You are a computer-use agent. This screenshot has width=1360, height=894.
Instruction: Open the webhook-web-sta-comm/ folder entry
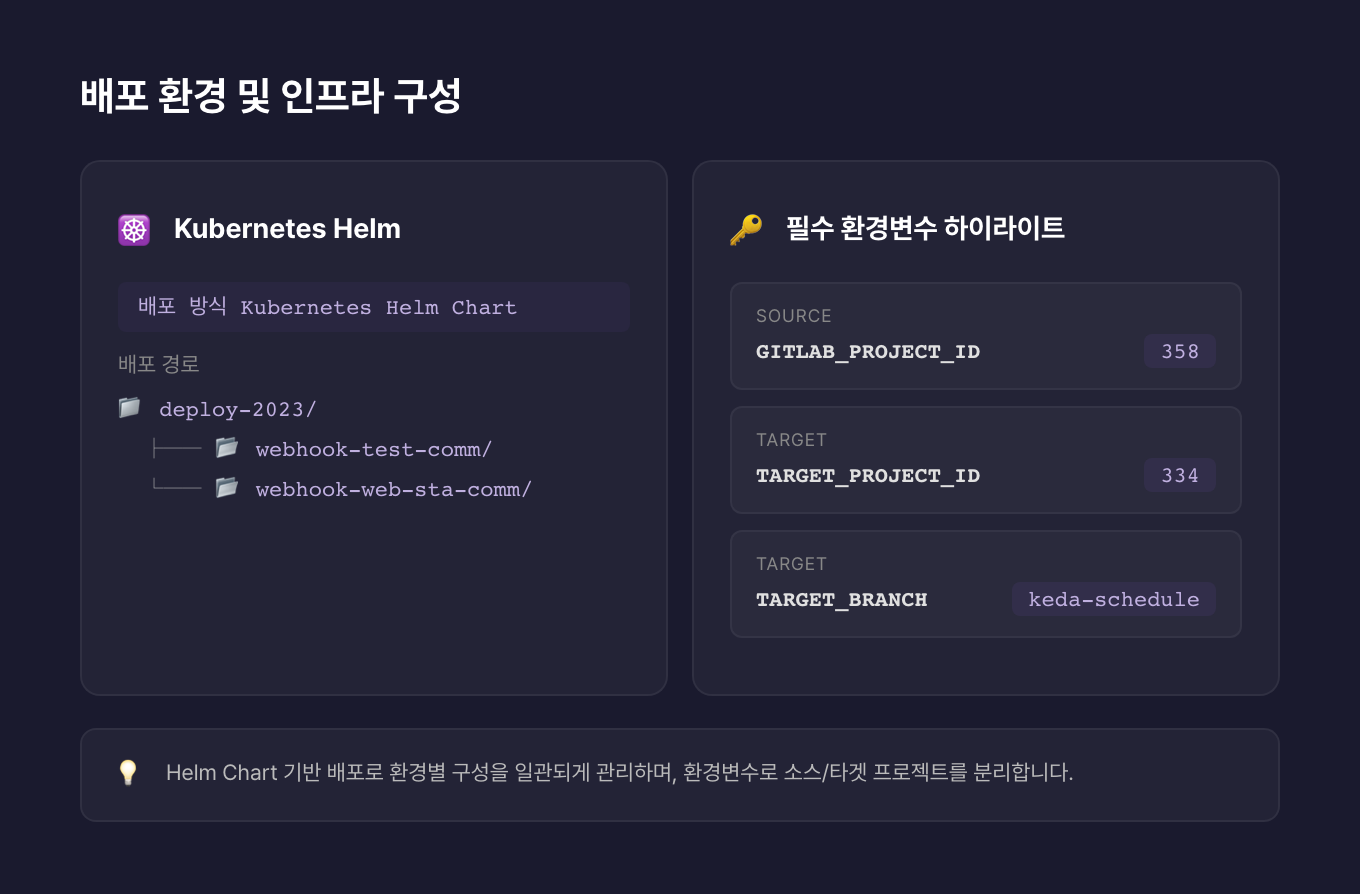click(393, 489)
